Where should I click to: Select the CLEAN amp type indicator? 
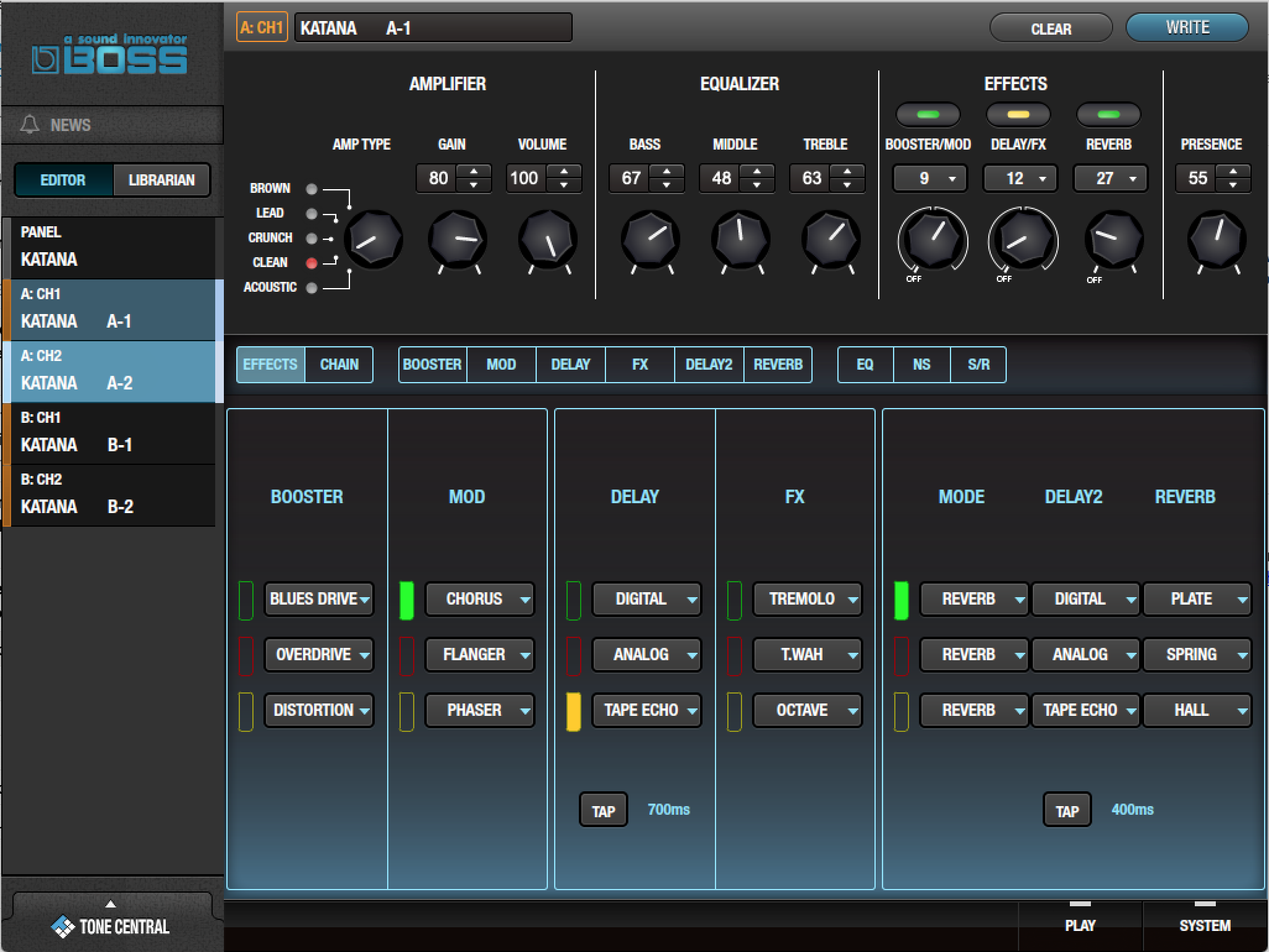coord(312,263)
